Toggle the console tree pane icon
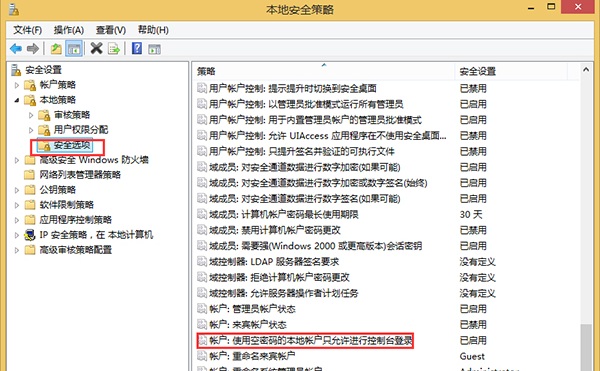 click(74, 49)
